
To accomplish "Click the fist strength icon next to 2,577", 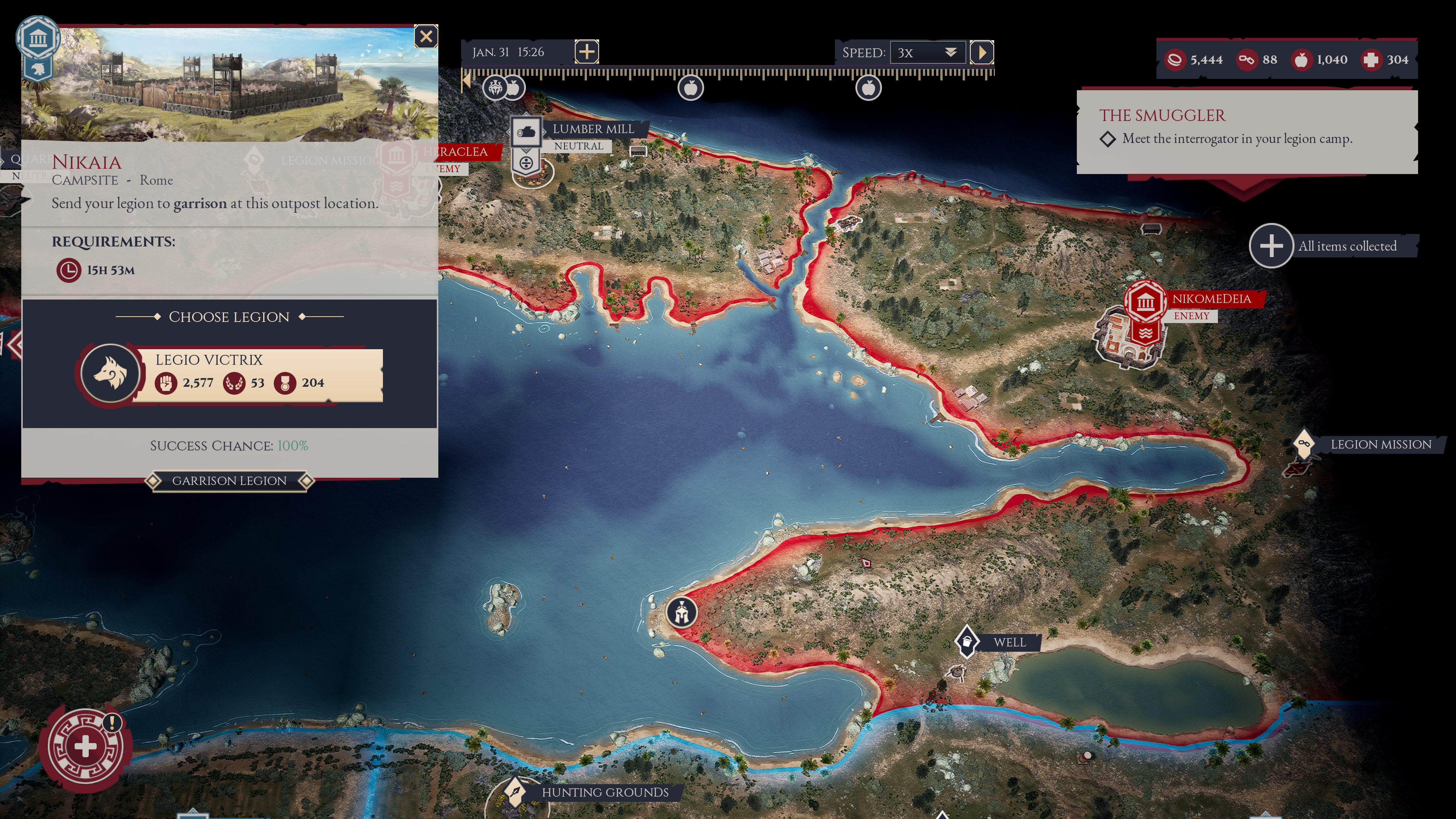I will tap(166, 383).
